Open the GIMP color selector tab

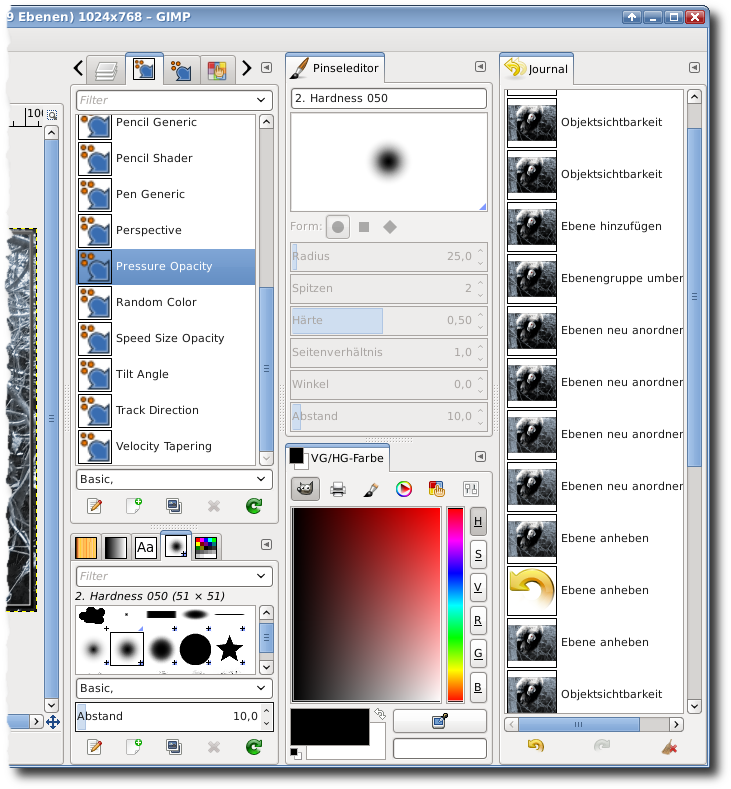[306, 489]
